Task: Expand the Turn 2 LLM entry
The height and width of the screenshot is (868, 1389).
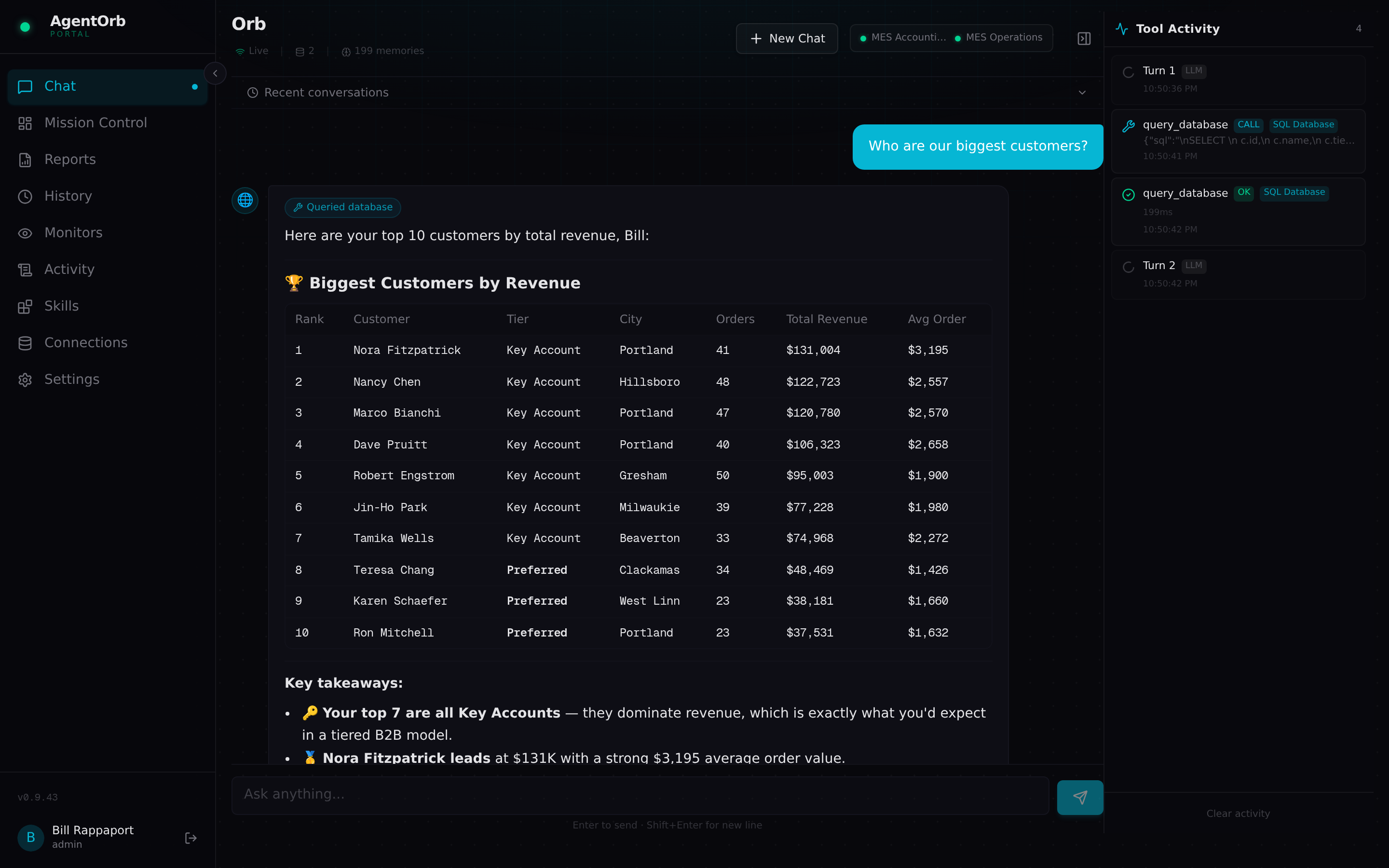Action: click(x=1238, y=274)
